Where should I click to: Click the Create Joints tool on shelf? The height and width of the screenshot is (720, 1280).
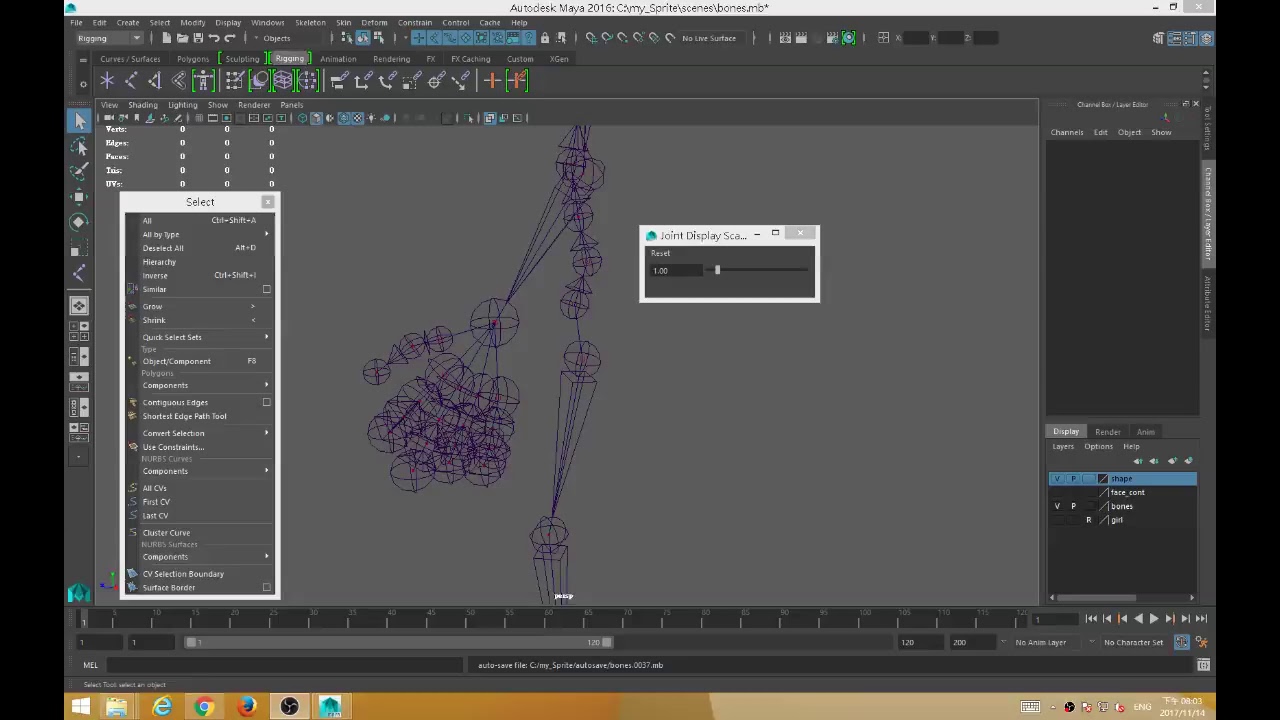131,81
